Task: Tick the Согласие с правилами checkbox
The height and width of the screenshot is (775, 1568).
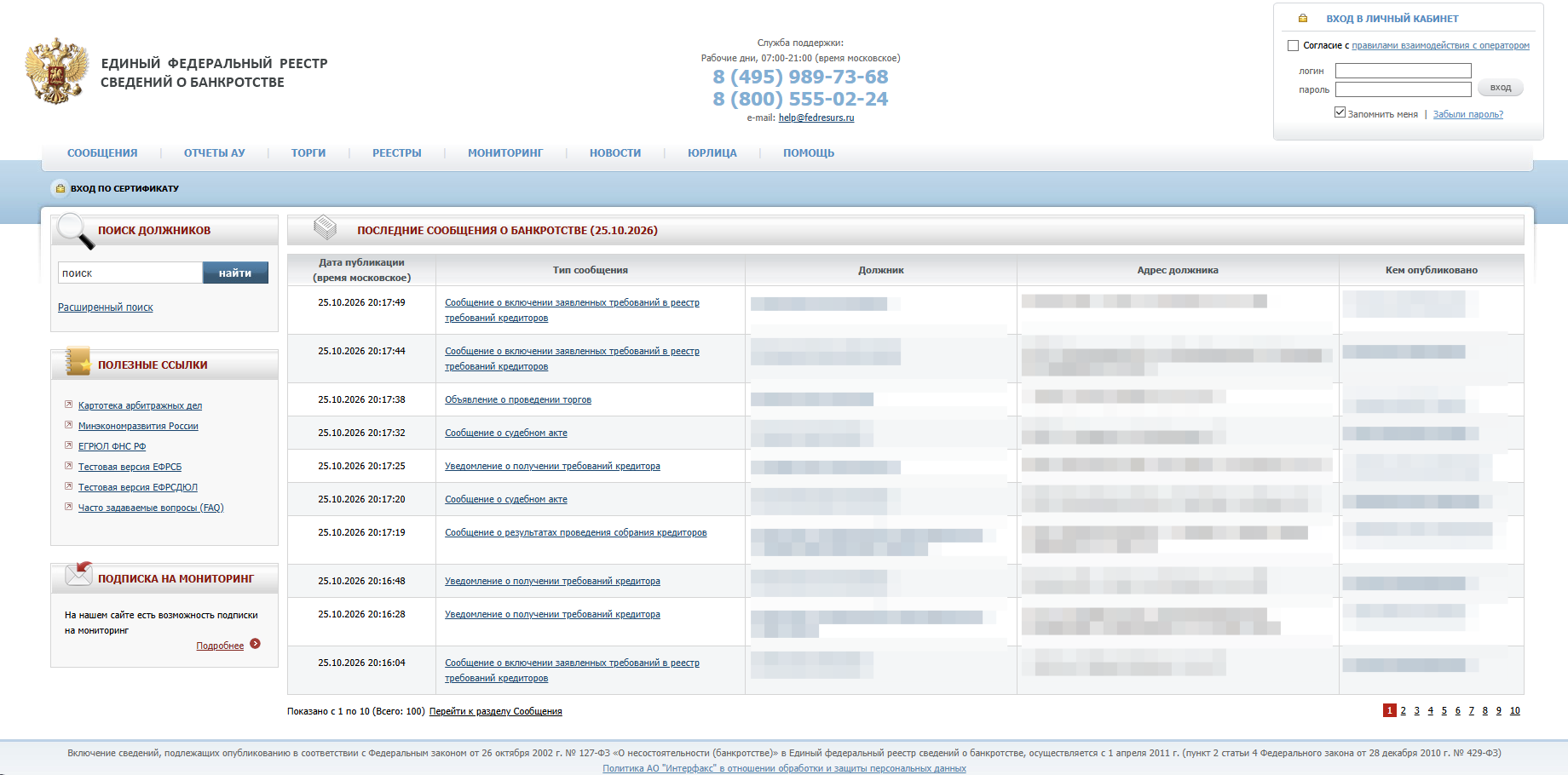Action: pyautogui.click(x=1293, y=45)
